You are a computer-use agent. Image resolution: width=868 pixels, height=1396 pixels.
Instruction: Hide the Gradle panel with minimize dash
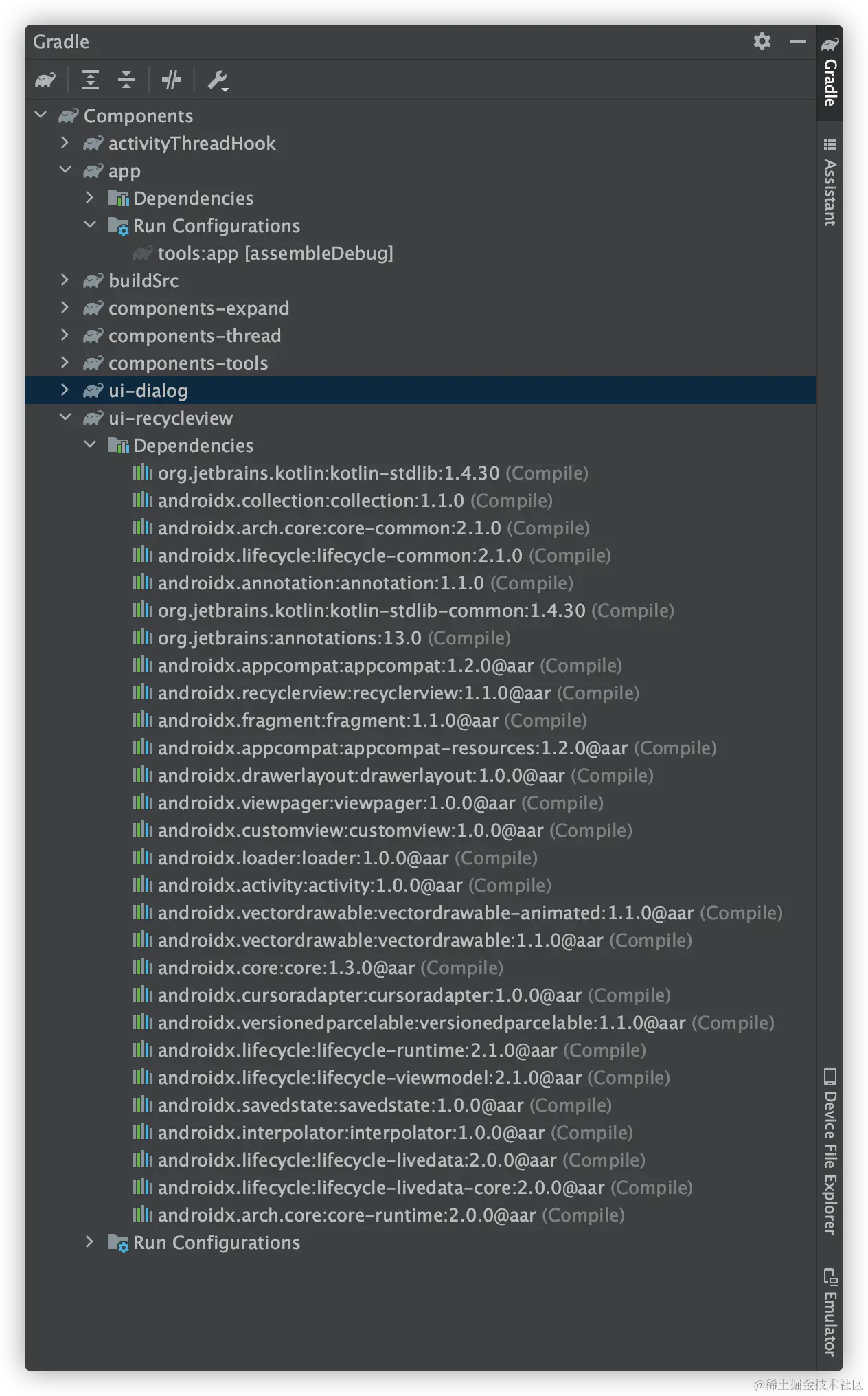[x=797, y=42]
